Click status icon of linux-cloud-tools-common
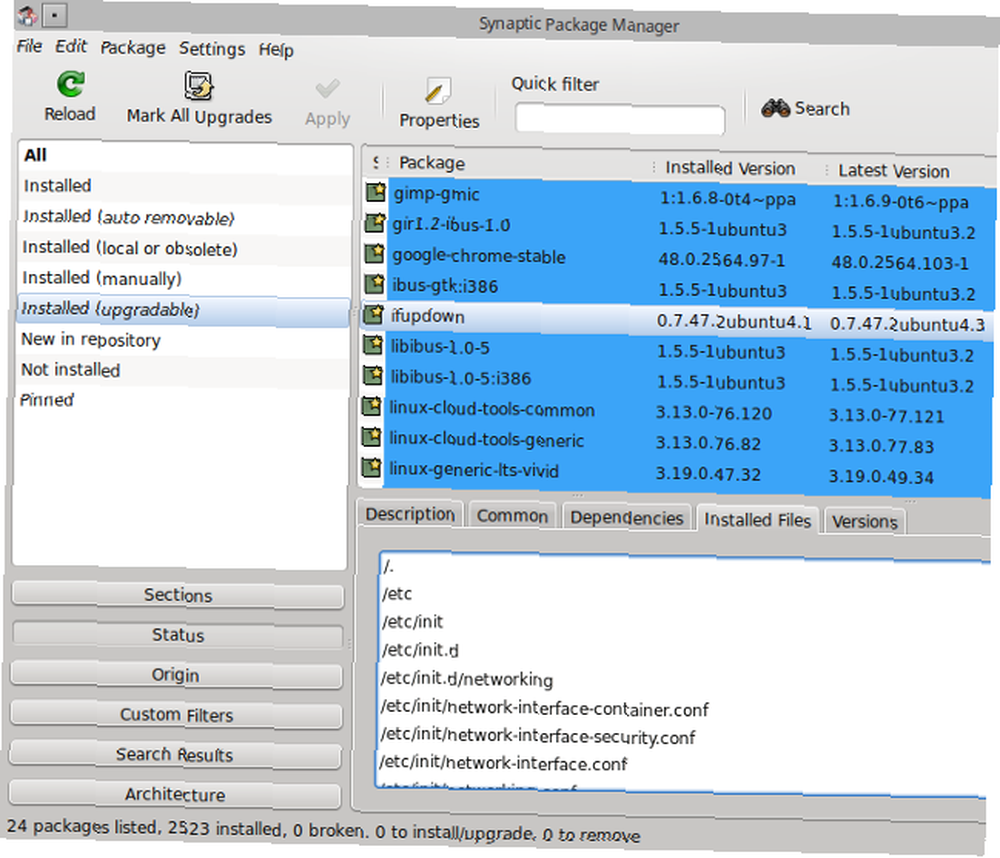The width and height of the screenshot is (1000, 858). 371,406
